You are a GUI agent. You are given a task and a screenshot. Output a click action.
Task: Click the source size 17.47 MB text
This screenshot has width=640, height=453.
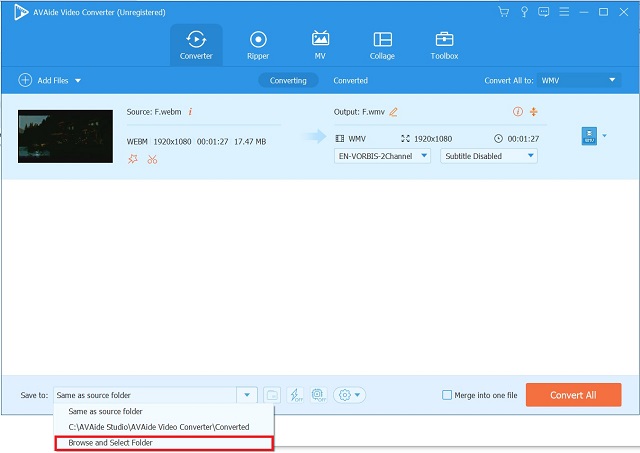coord(250,142)
